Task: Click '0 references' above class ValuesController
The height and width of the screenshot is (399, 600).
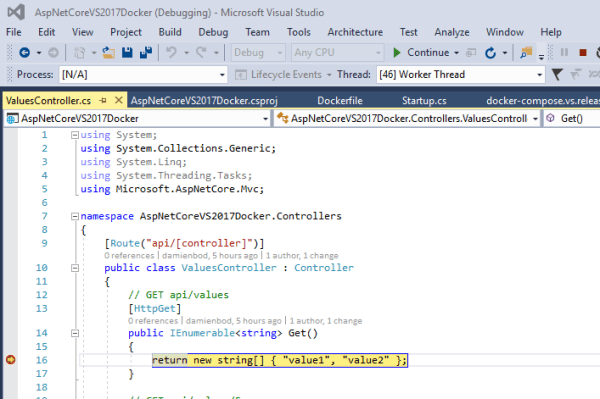Action: coord(129,256)
